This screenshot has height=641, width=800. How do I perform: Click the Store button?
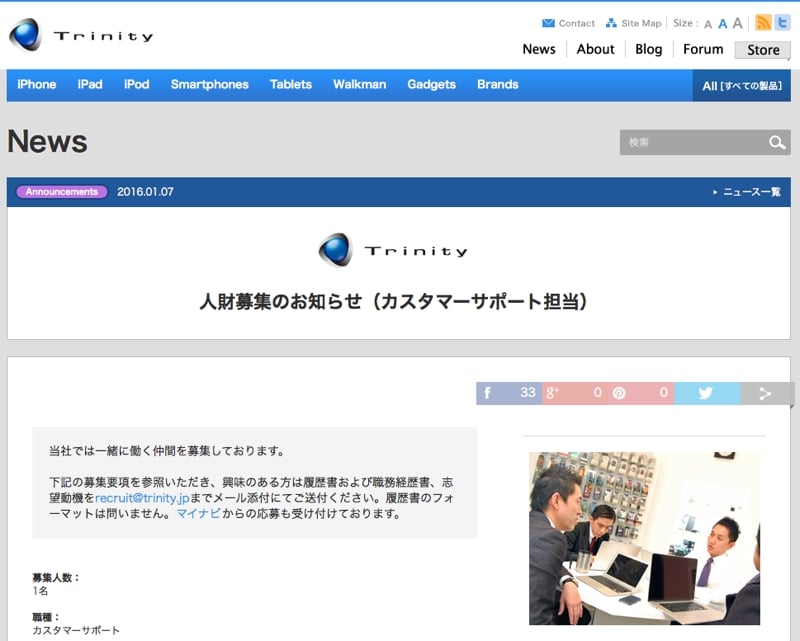pos(763,50)
